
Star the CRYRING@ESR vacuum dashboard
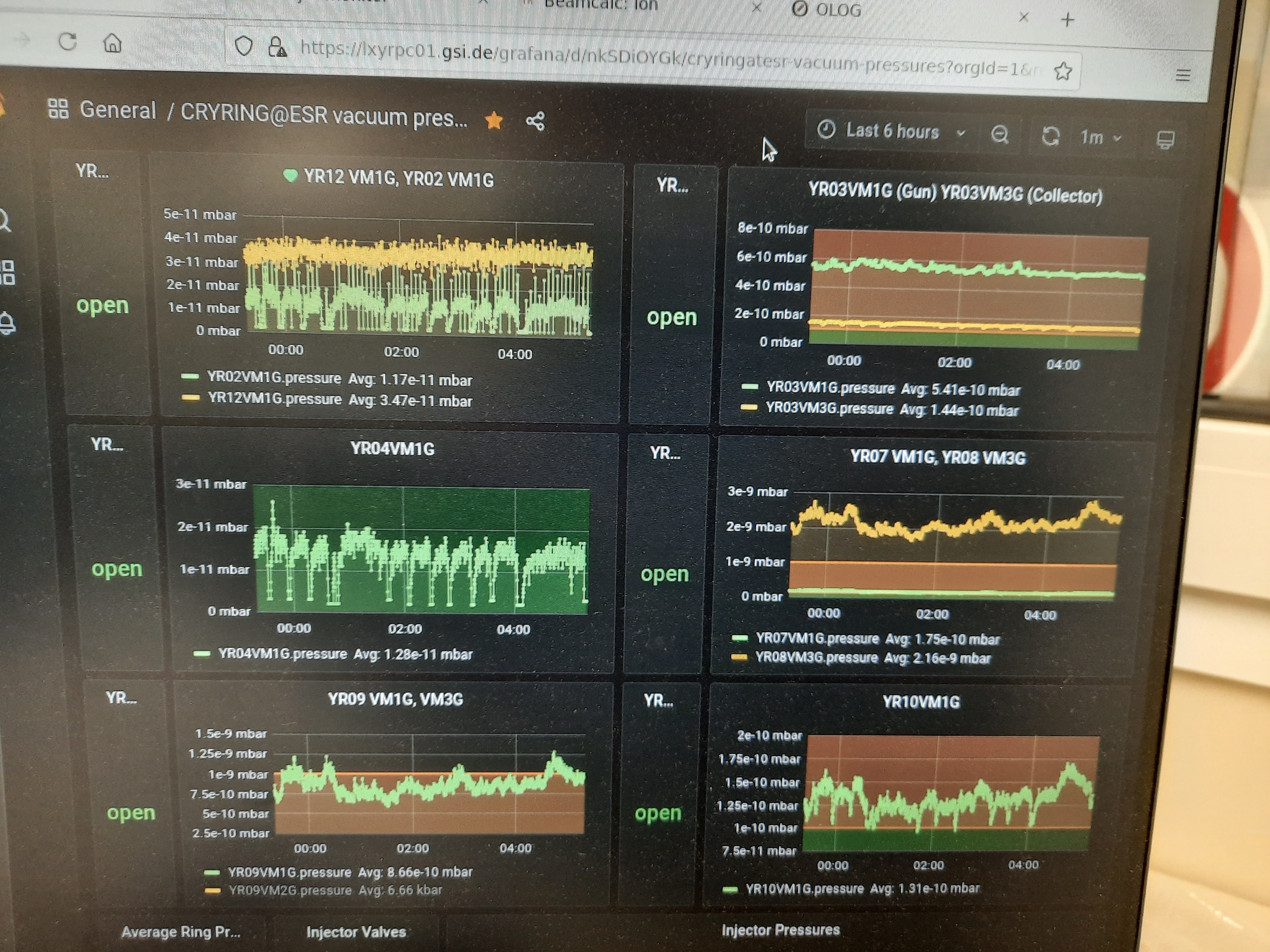tap(494, 121)
